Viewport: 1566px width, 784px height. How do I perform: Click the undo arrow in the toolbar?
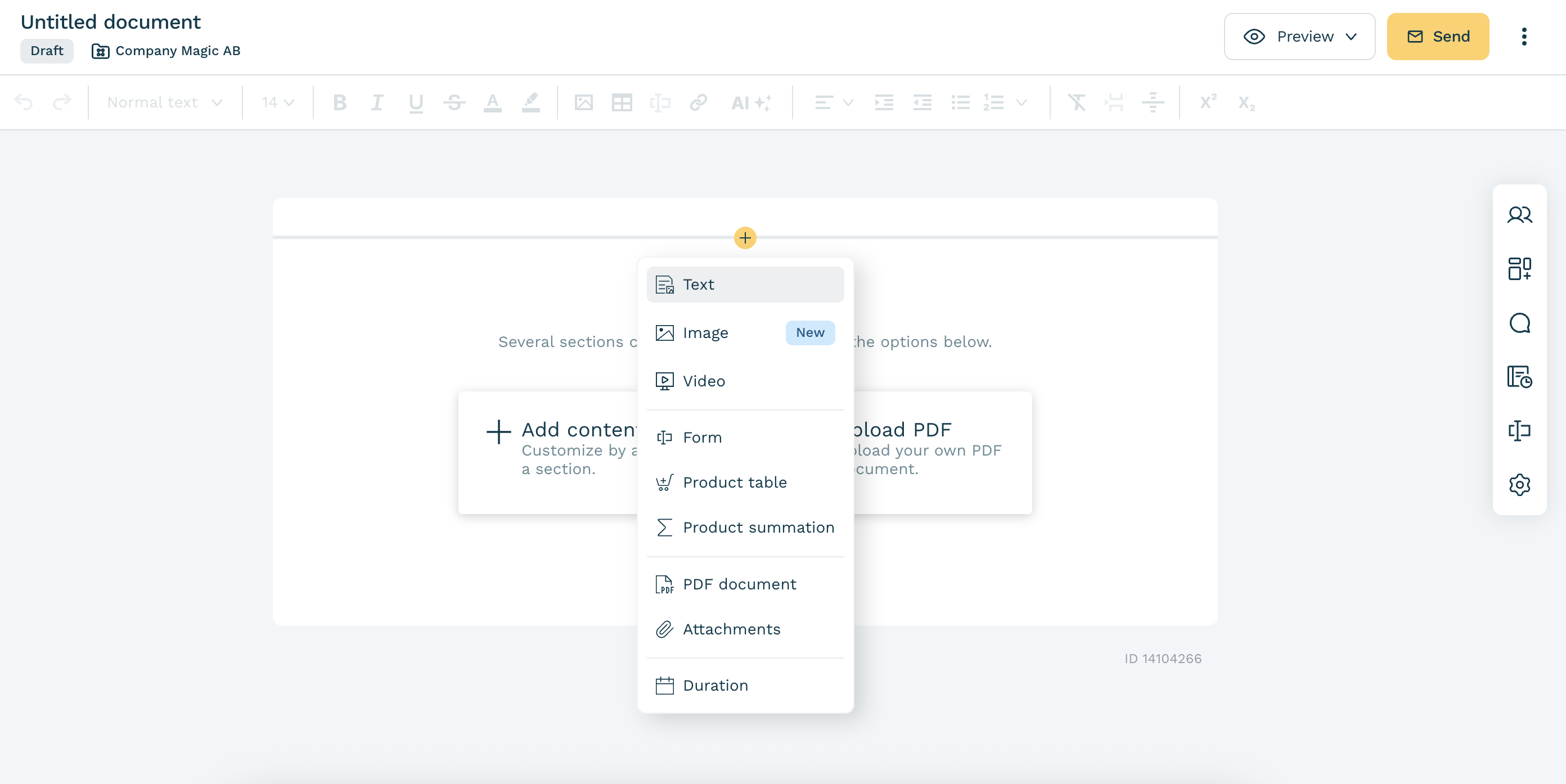24,102
